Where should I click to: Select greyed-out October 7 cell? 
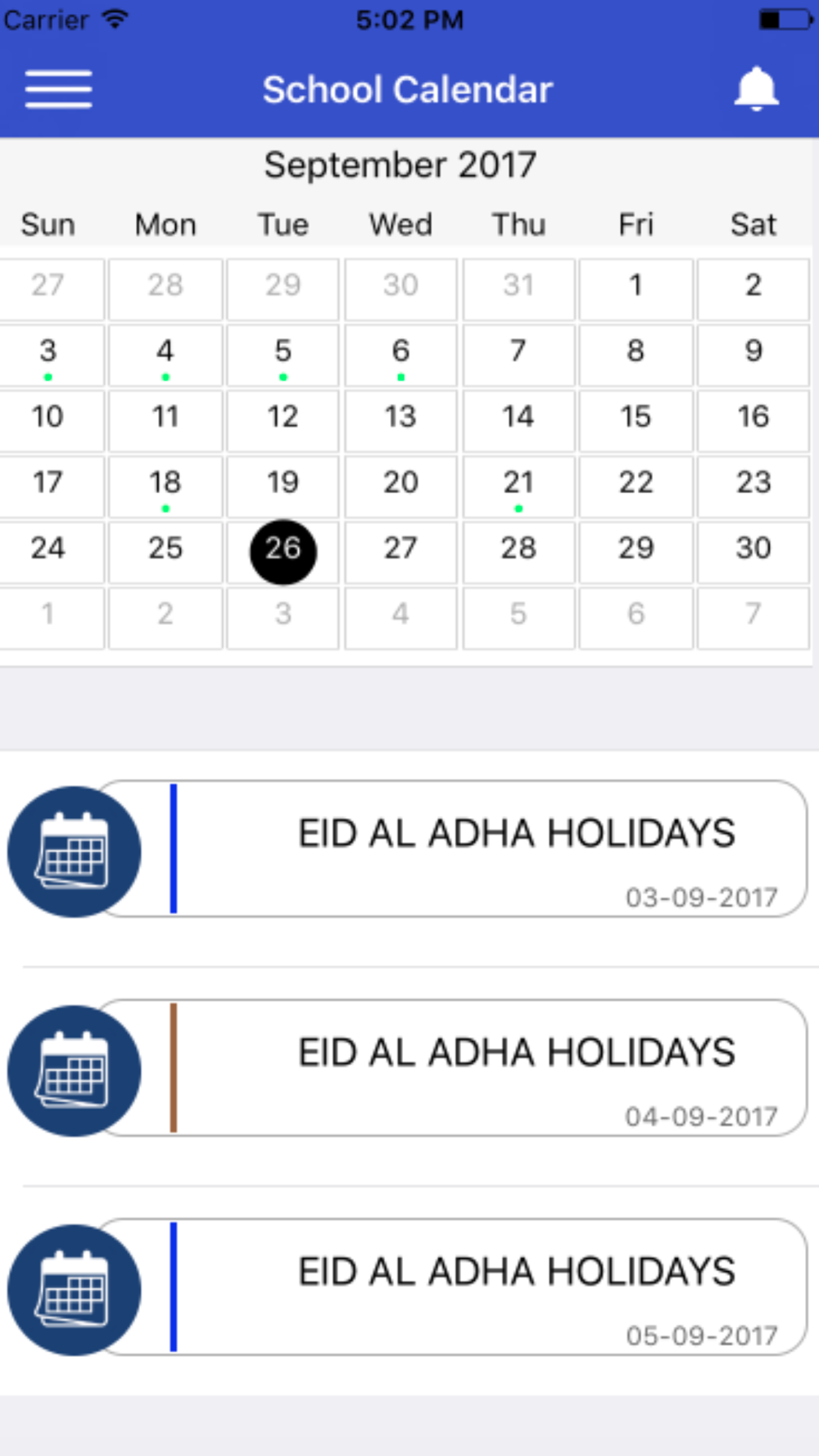click(753, 618)
